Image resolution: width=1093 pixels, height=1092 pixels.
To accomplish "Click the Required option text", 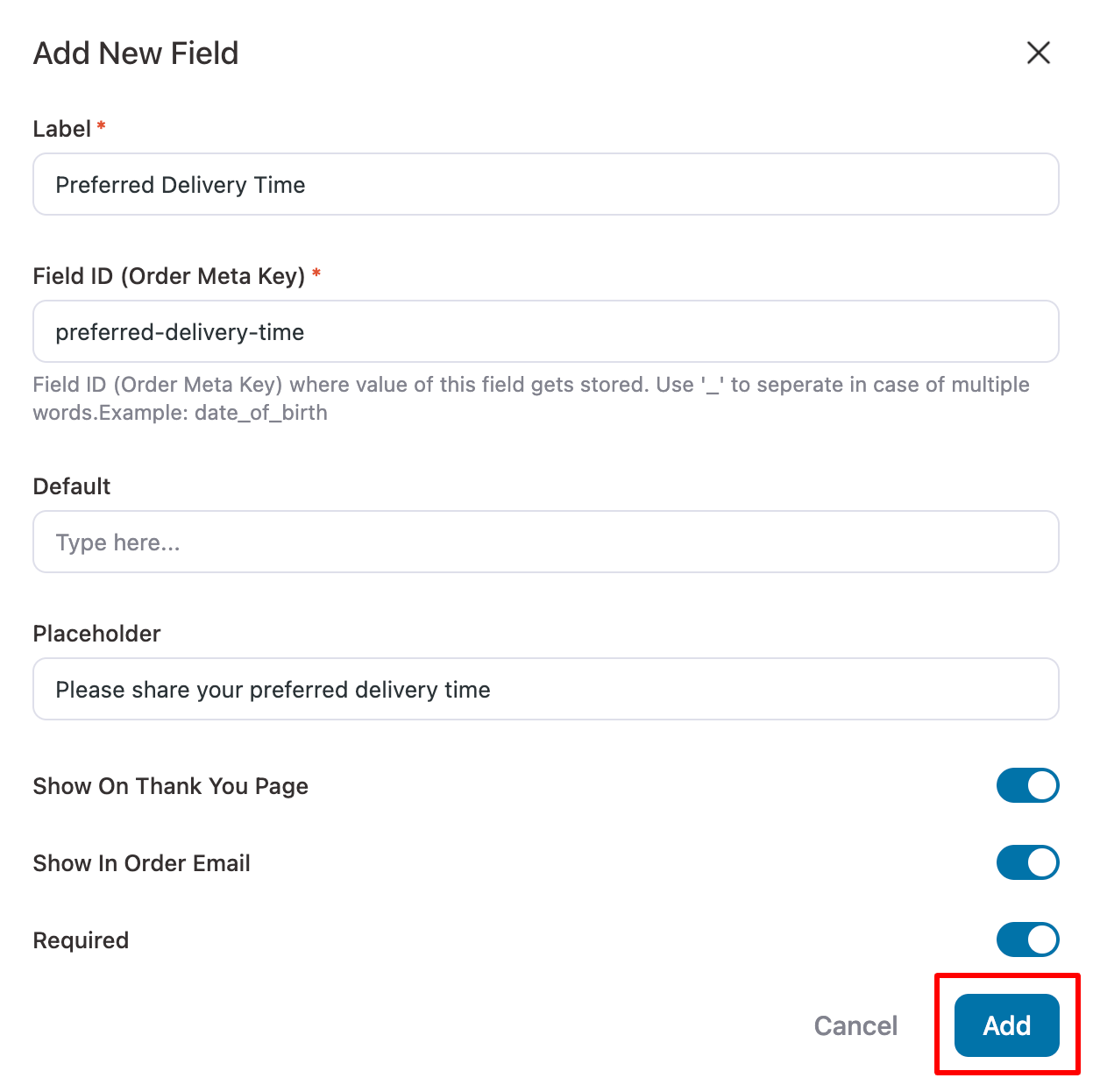I will (x=81, y=940).
